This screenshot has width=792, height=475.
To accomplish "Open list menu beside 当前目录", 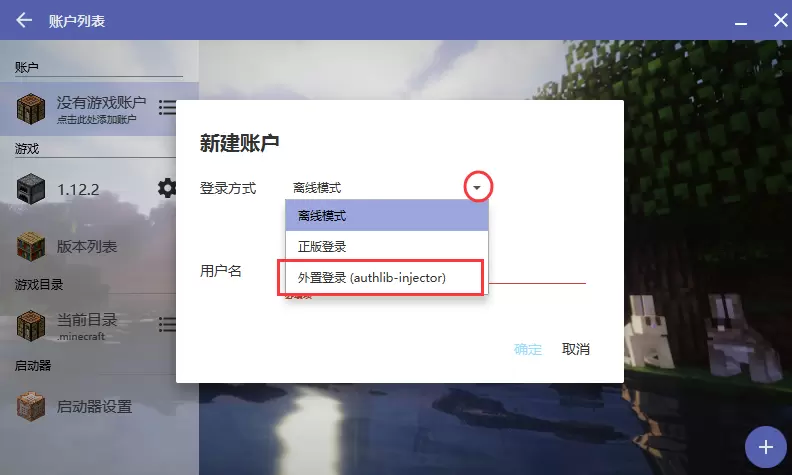I will pyautogui.click(x=167, y=324).
